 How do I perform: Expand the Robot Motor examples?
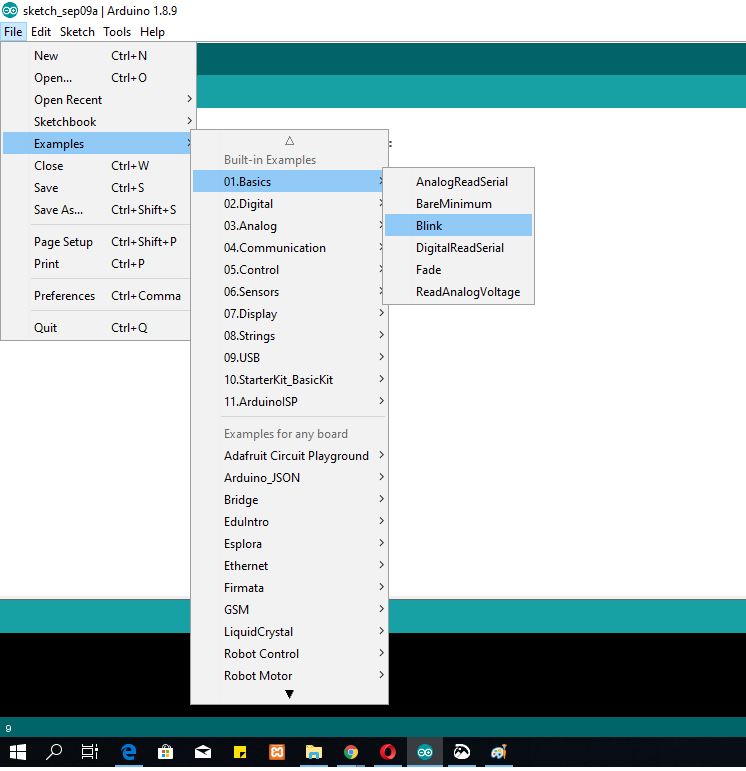(290, 676)
